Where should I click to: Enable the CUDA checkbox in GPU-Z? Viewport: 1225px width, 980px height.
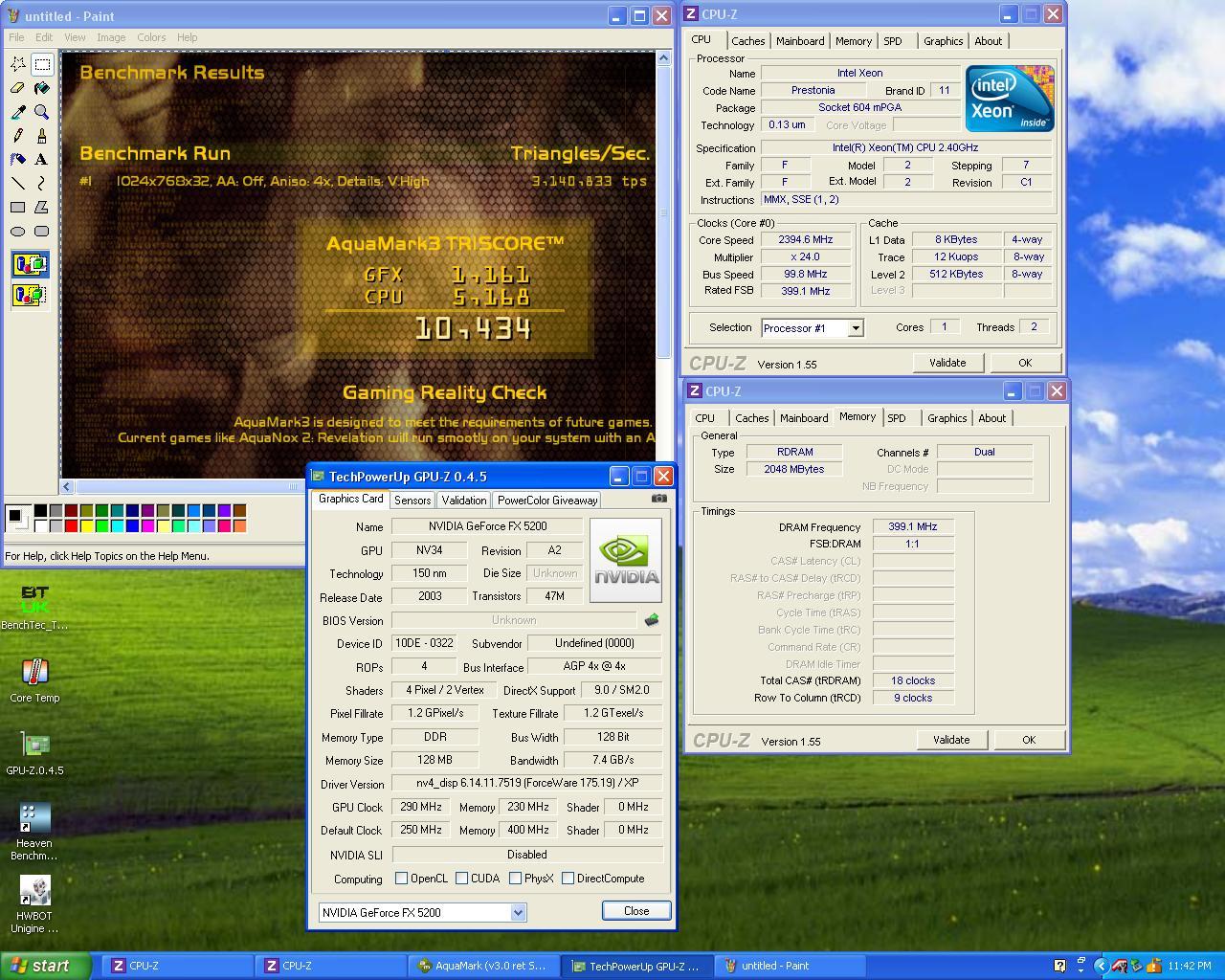[462, 879]
